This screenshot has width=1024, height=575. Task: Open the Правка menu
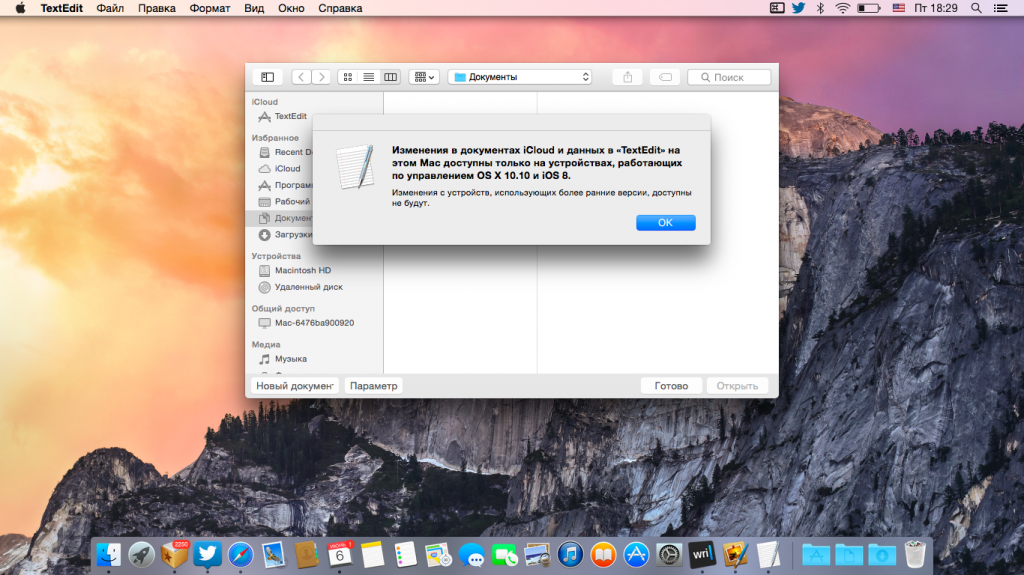click(x=157, y=8)
